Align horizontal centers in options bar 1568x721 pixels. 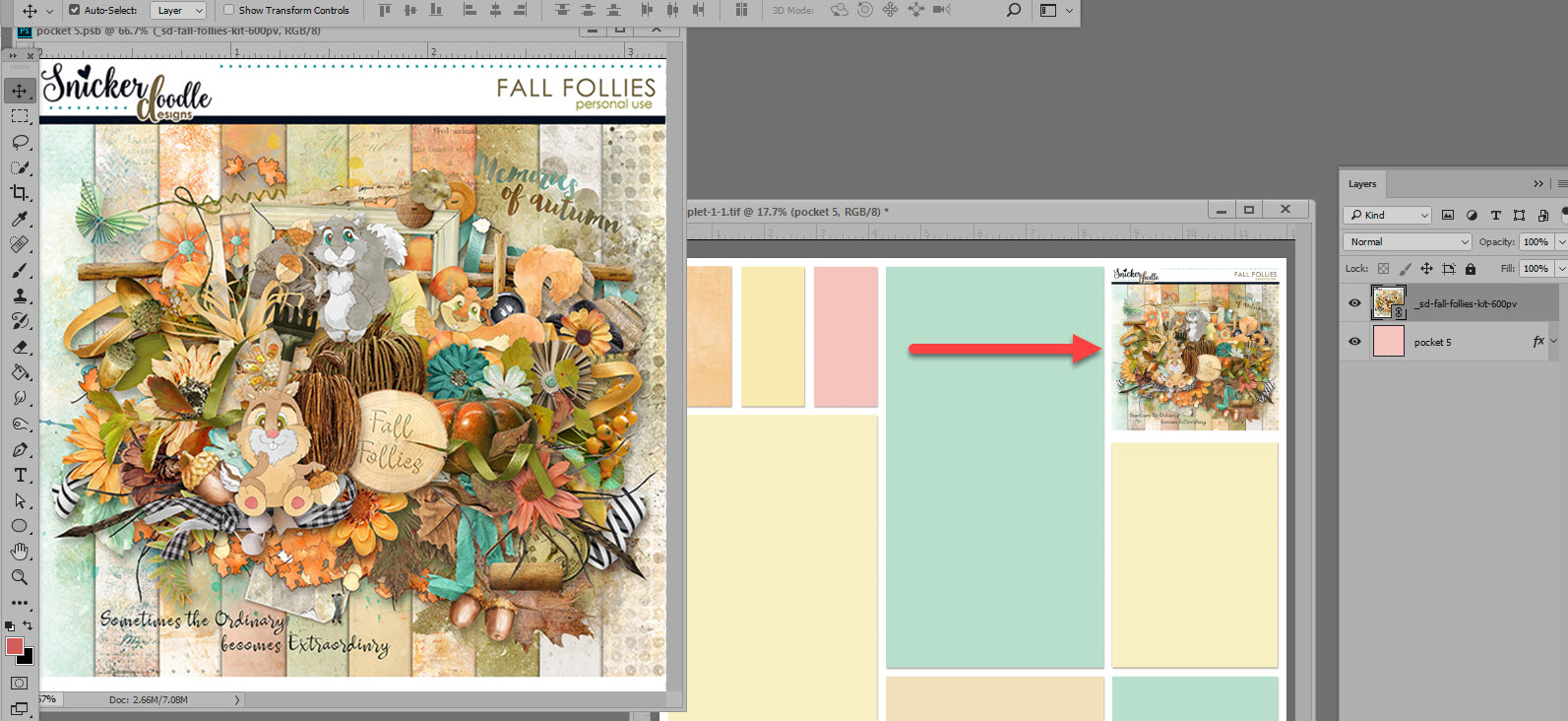pos(495,10)
